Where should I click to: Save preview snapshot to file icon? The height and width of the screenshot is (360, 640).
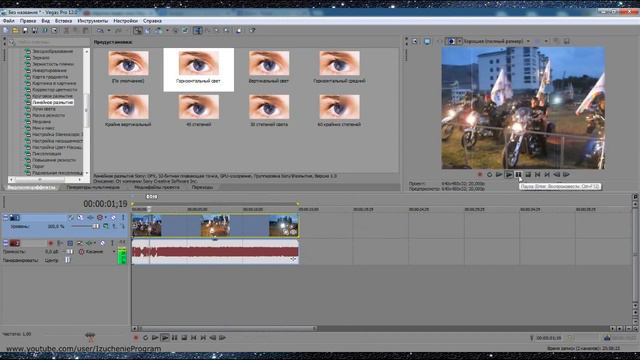click(567, 41)
